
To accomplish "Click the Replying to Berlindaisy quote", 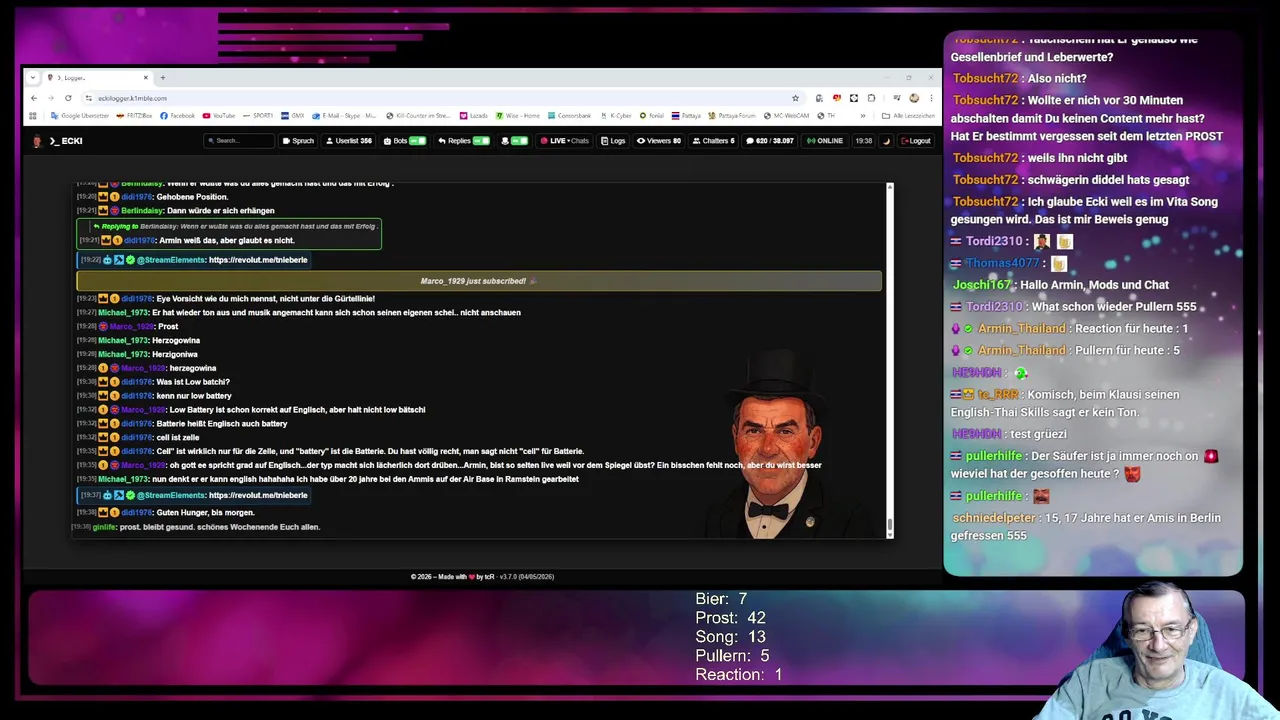I will [x=235, y=227].
